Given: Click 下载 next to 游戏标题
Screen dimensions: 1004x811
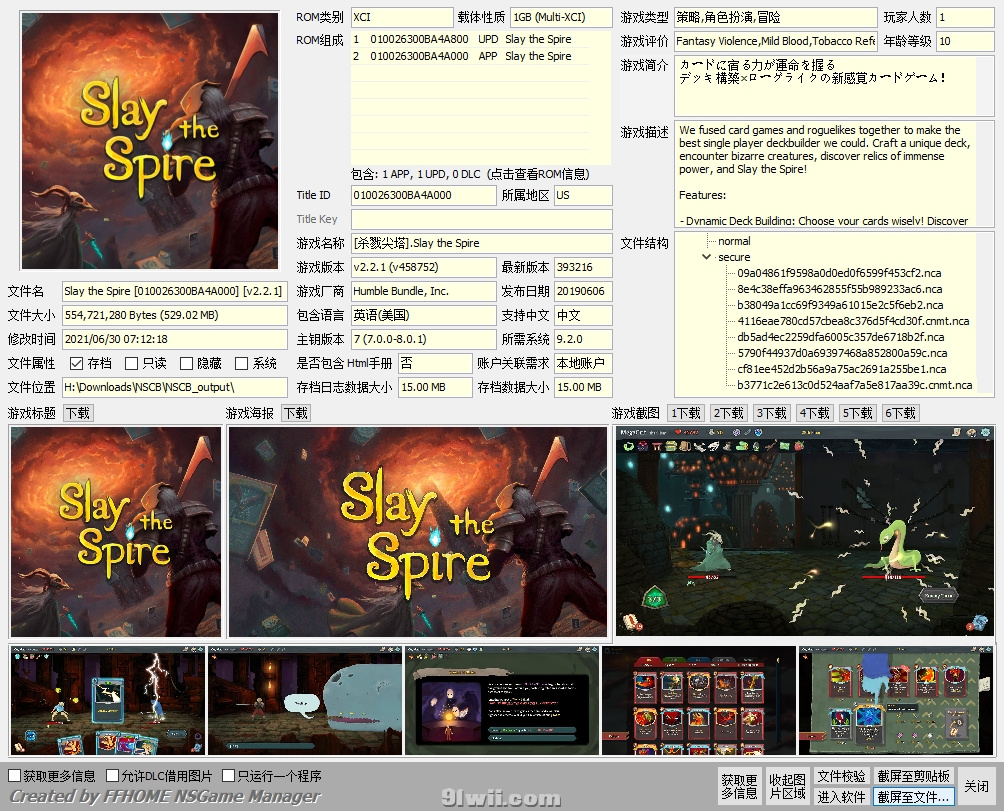Looking at the screenshot, I should pyautogui.click(x=77, y=413).
